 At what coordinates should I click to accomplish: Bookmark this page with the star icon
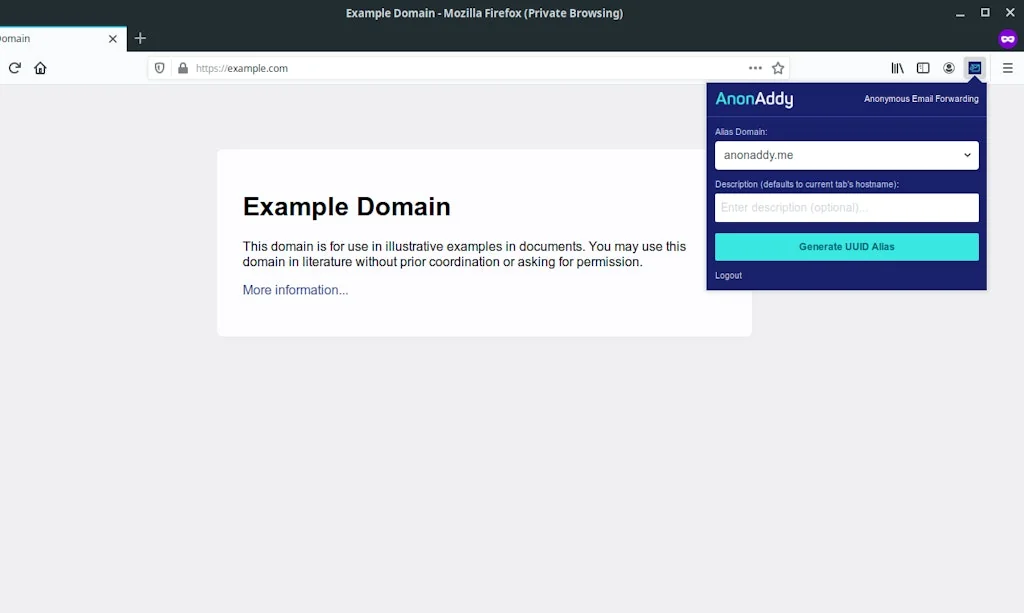[778, 68]
